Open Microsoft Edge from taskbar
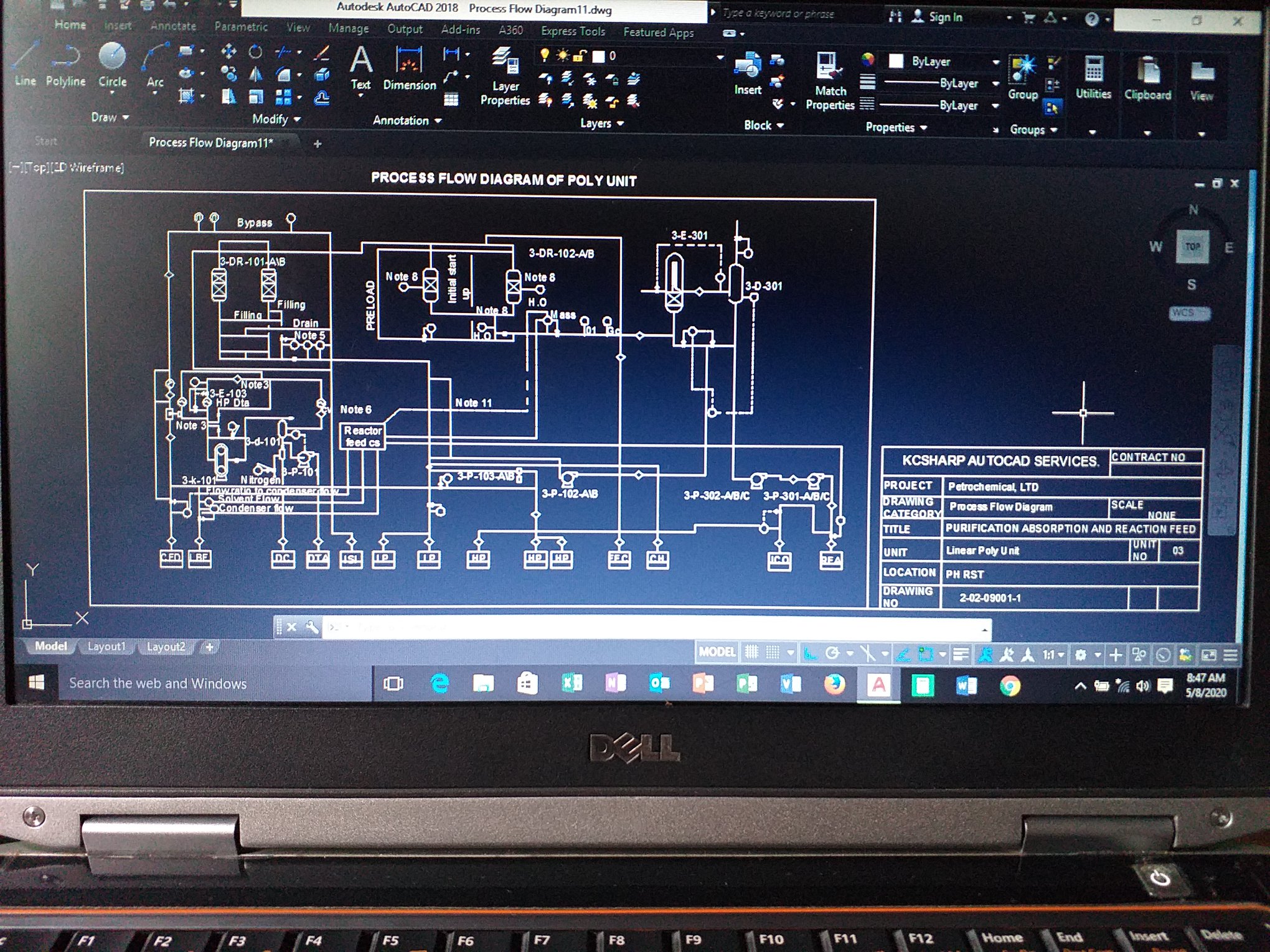1270x952 pixels. coord(440,684)
